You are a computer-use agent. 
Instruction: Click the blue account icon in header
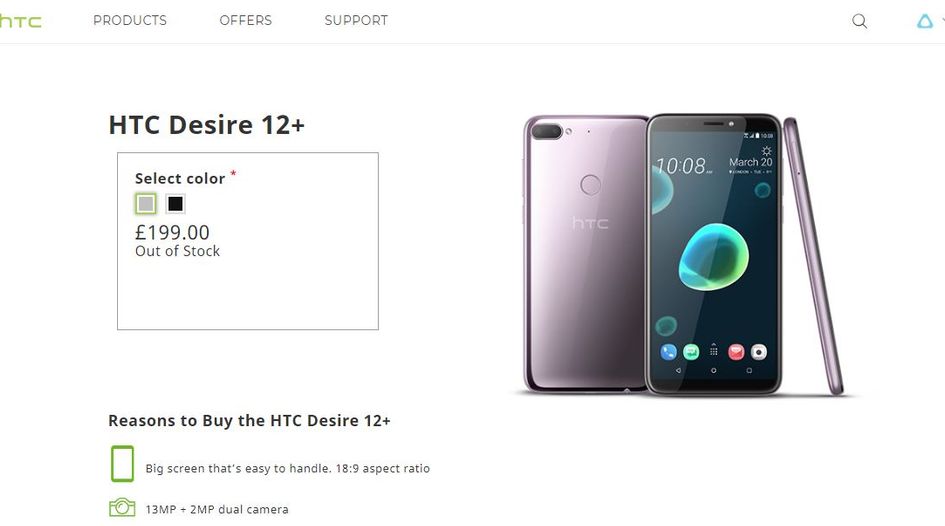(x=925, y=21)
